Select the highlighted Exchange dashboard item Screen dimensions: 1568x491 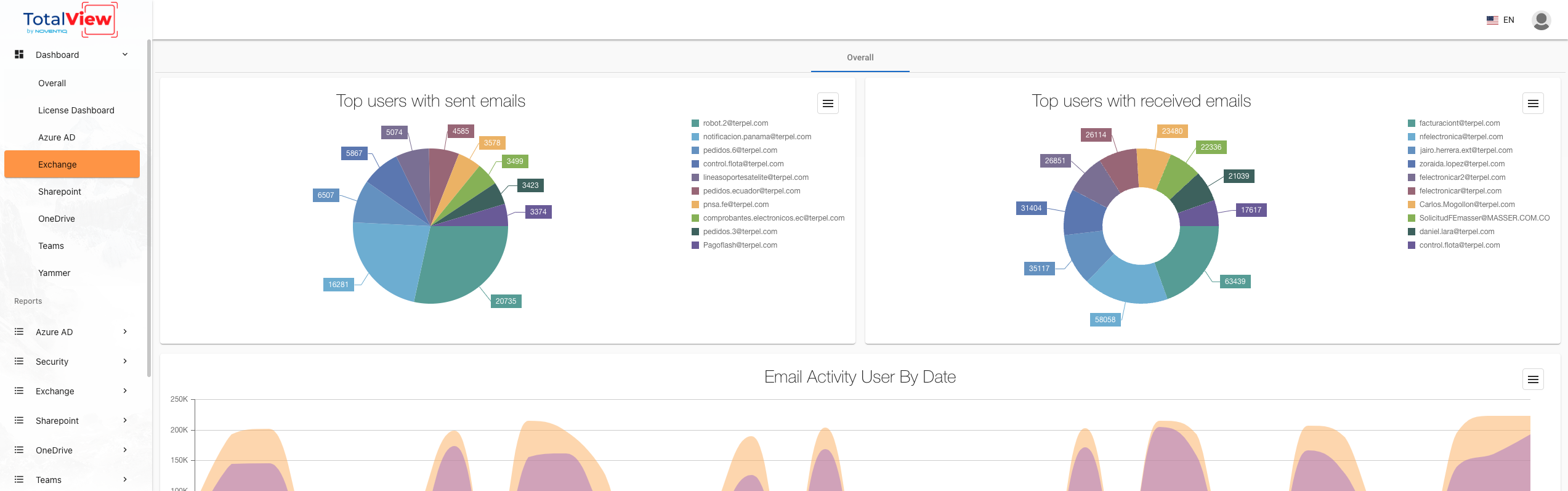point(72,164)
